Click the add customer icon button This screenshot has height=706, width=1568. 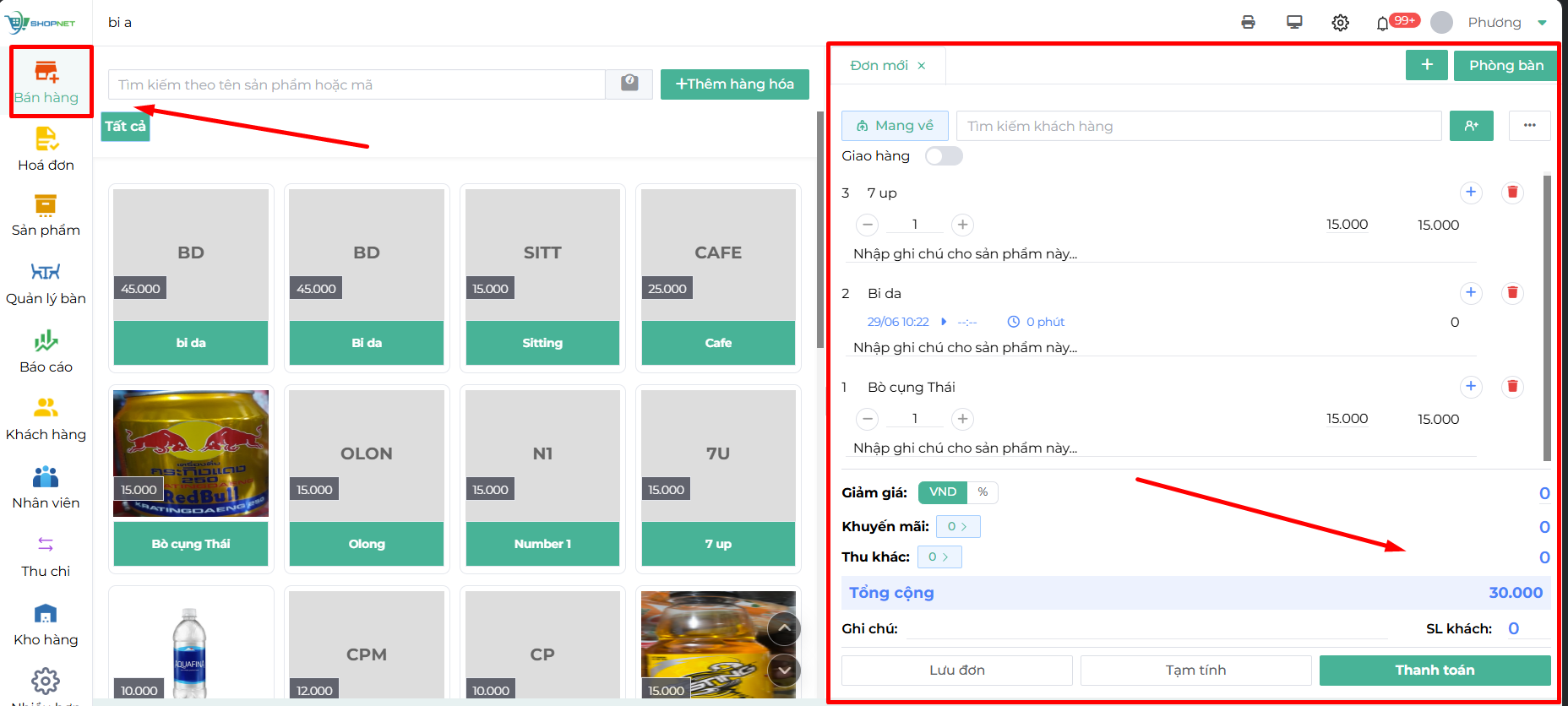point(1472,126)
